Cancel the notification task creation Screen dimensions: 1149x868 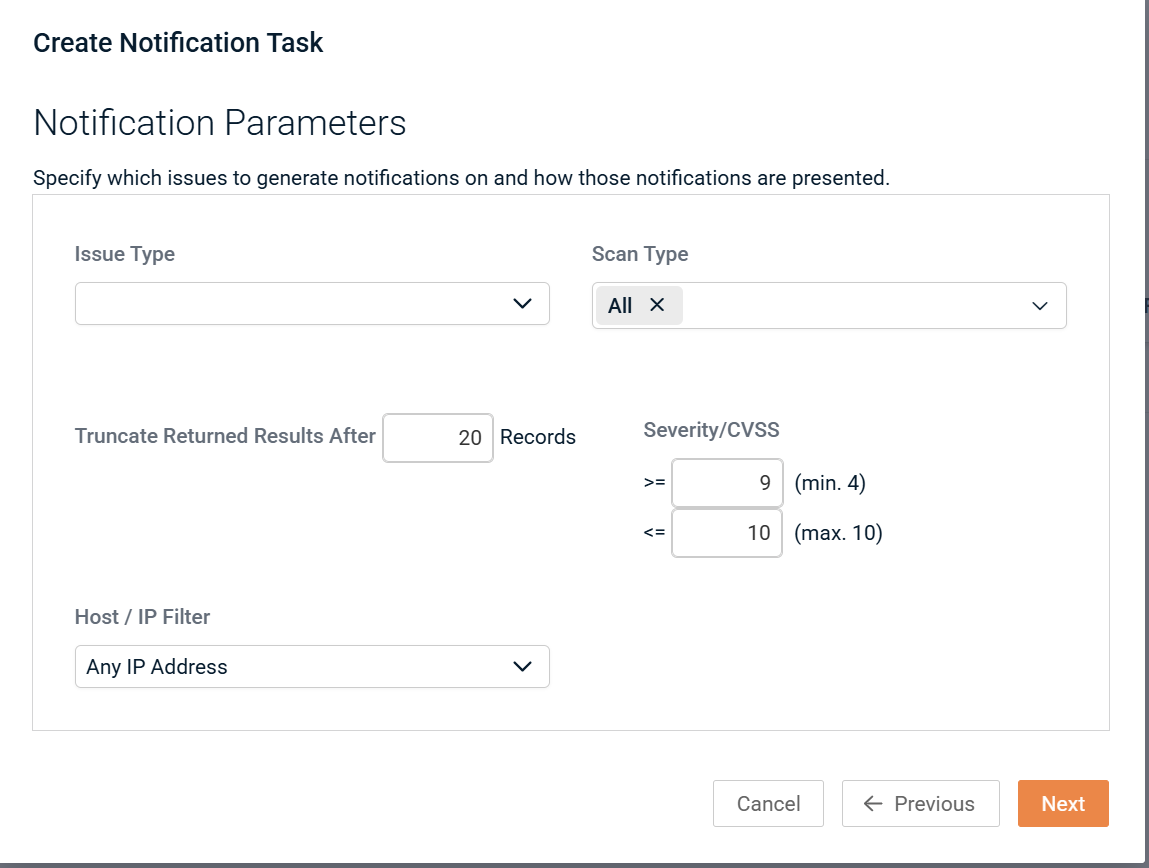tap(768, 804)
